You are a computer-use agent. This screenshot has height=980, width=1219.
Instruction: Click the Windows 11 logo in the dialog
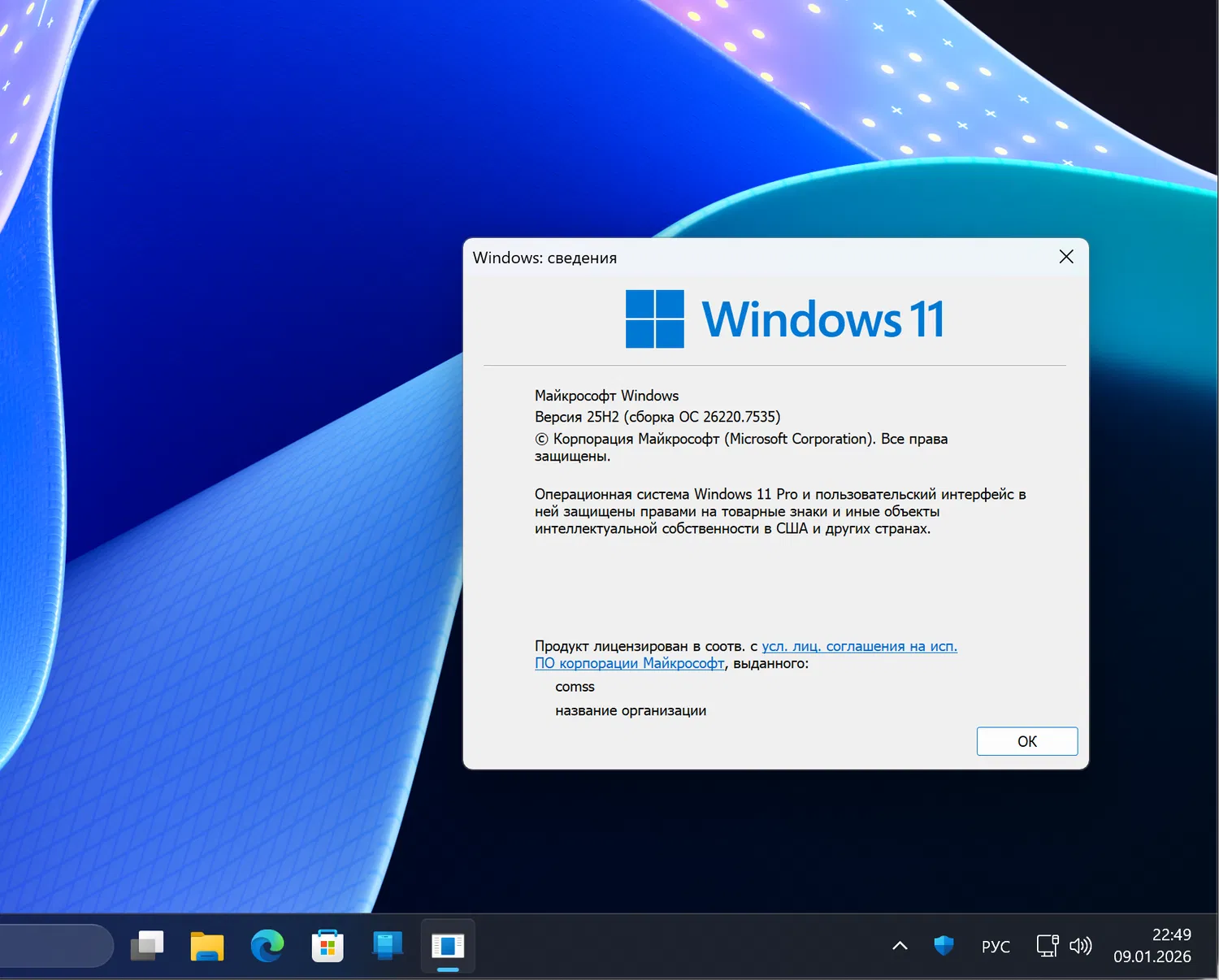point(654,318)
